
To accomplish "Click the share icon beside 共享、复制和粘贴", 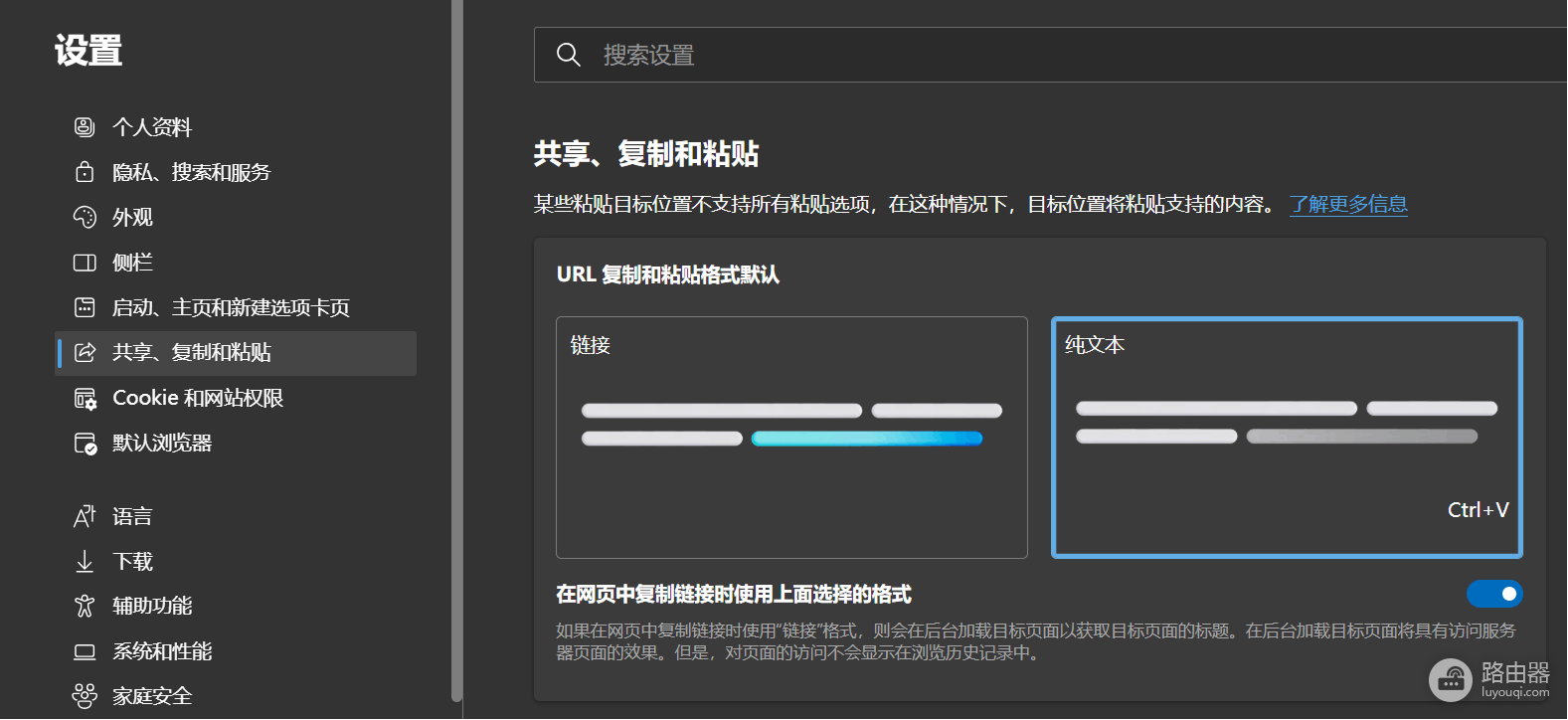I will 85,352.
